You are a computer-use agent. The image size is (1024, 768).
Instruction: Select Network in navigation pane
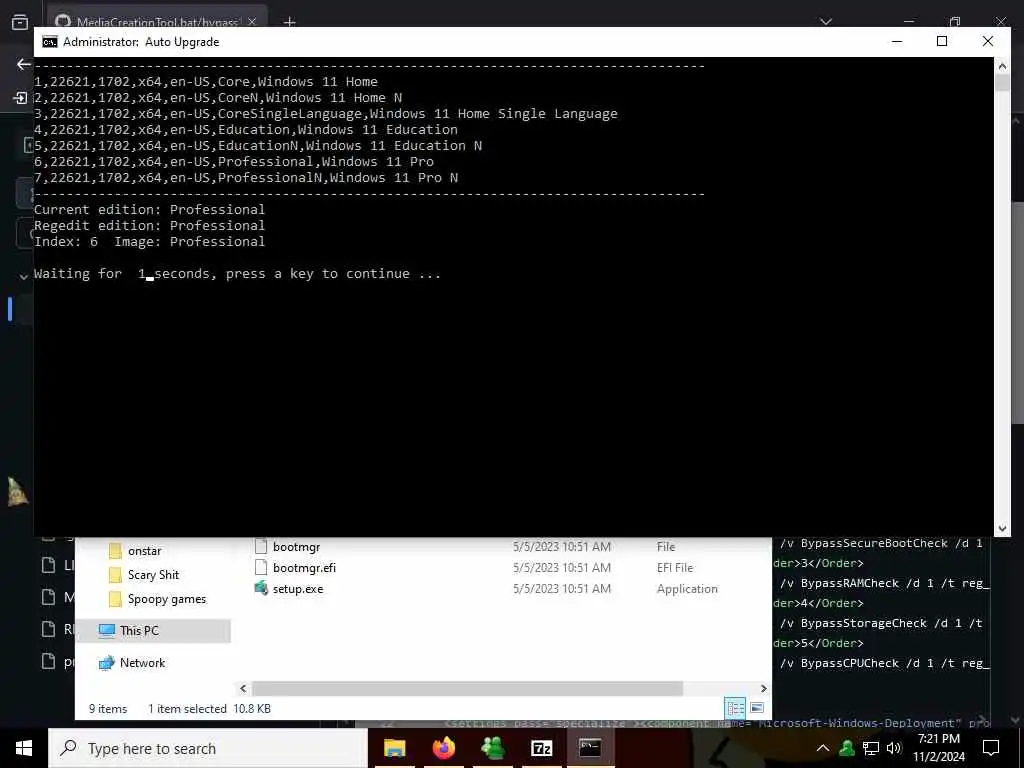pyautogui.click(x=142, y=663)
